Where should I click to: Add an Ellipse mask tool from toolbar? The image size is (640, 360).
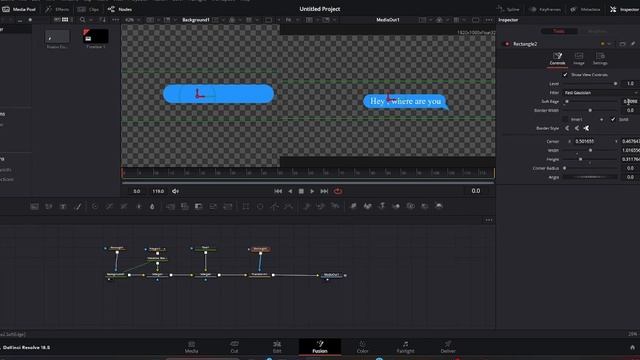pos(260,207)
